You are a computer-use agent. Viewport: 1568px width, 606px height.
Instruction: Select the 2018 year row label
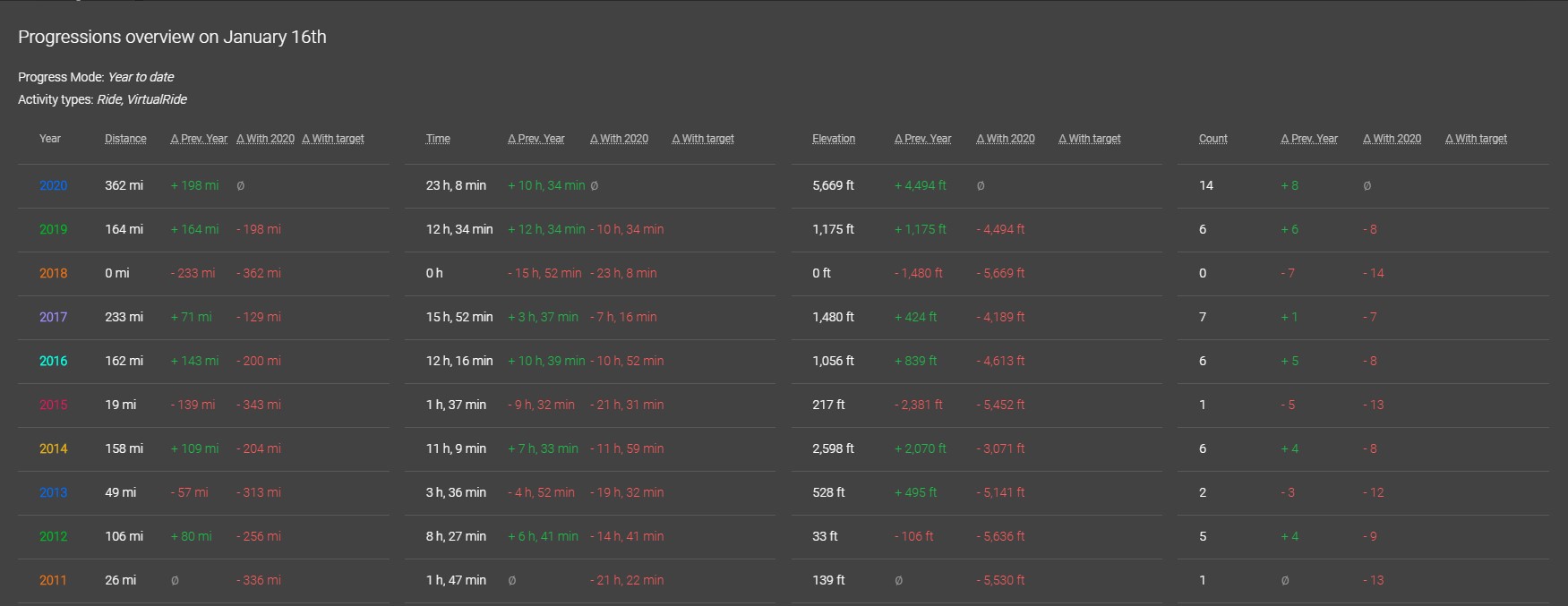(53, 273)
